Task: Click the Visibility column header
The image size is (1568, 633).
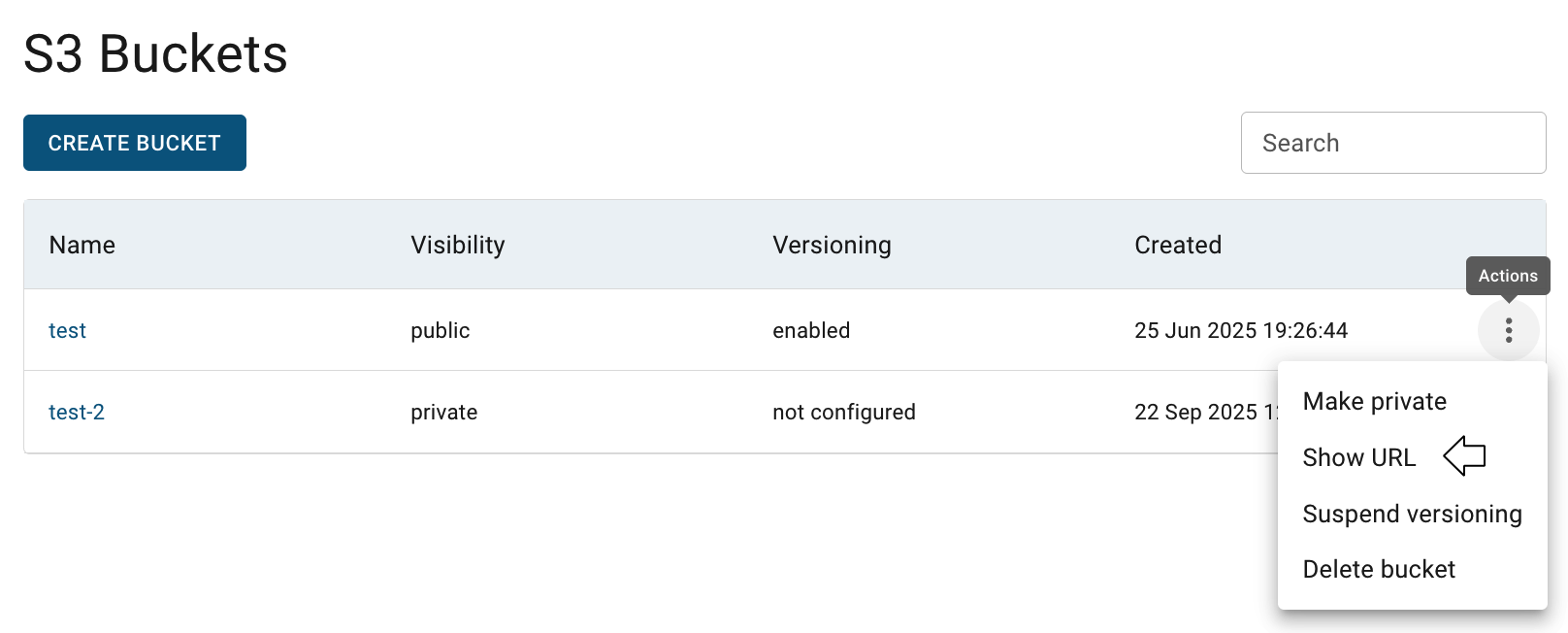Action: pyautogui.click(x=457, y=246)
